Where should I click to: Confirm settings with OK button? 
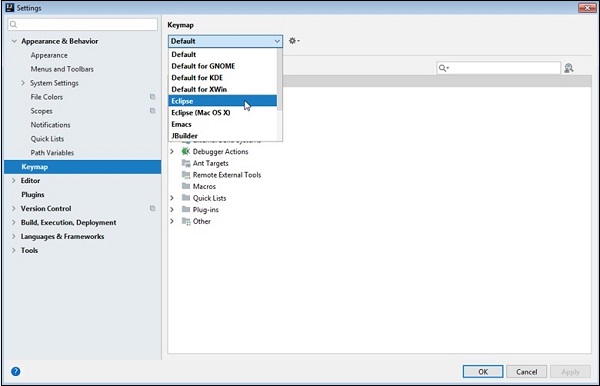pos(483,371)
